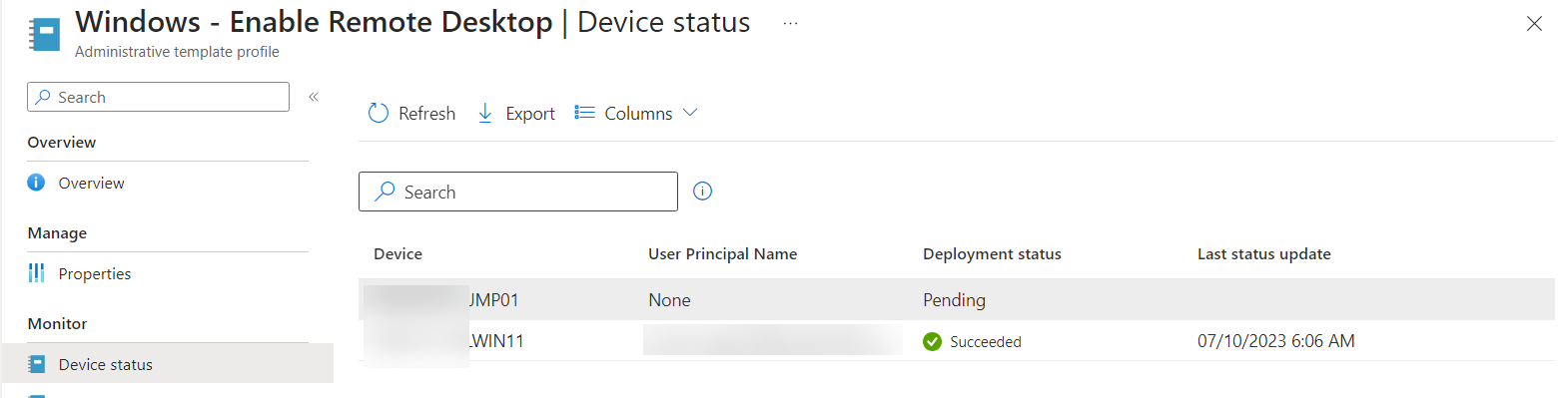Viewport: 1568px width, 398px height.
Task: Select the JMP01 device row
Action: pyautogui.click(x=957, y=299)
